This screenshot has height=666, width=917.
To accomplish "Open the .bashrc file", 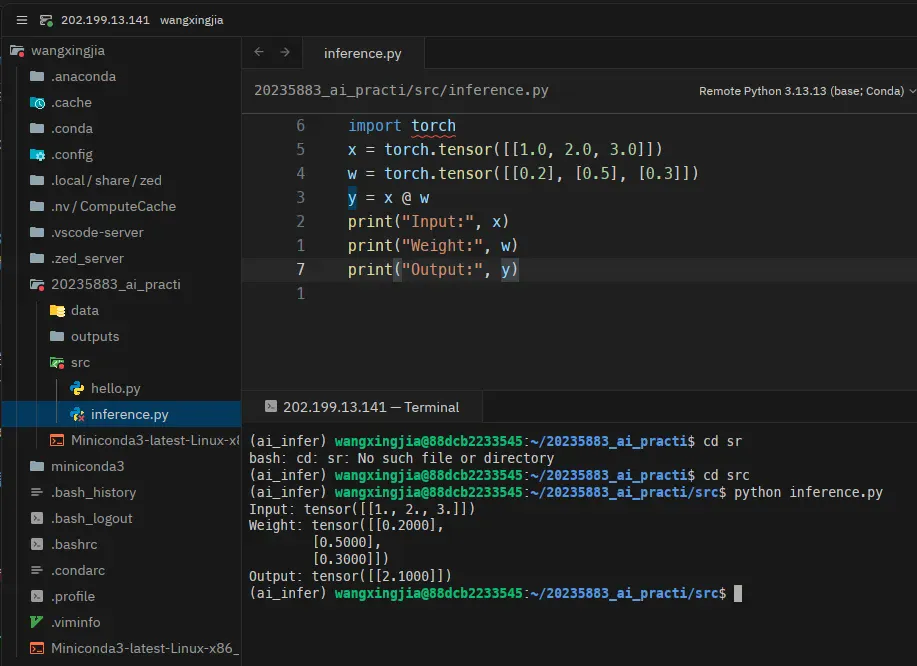I will click(x=121, y=544).
